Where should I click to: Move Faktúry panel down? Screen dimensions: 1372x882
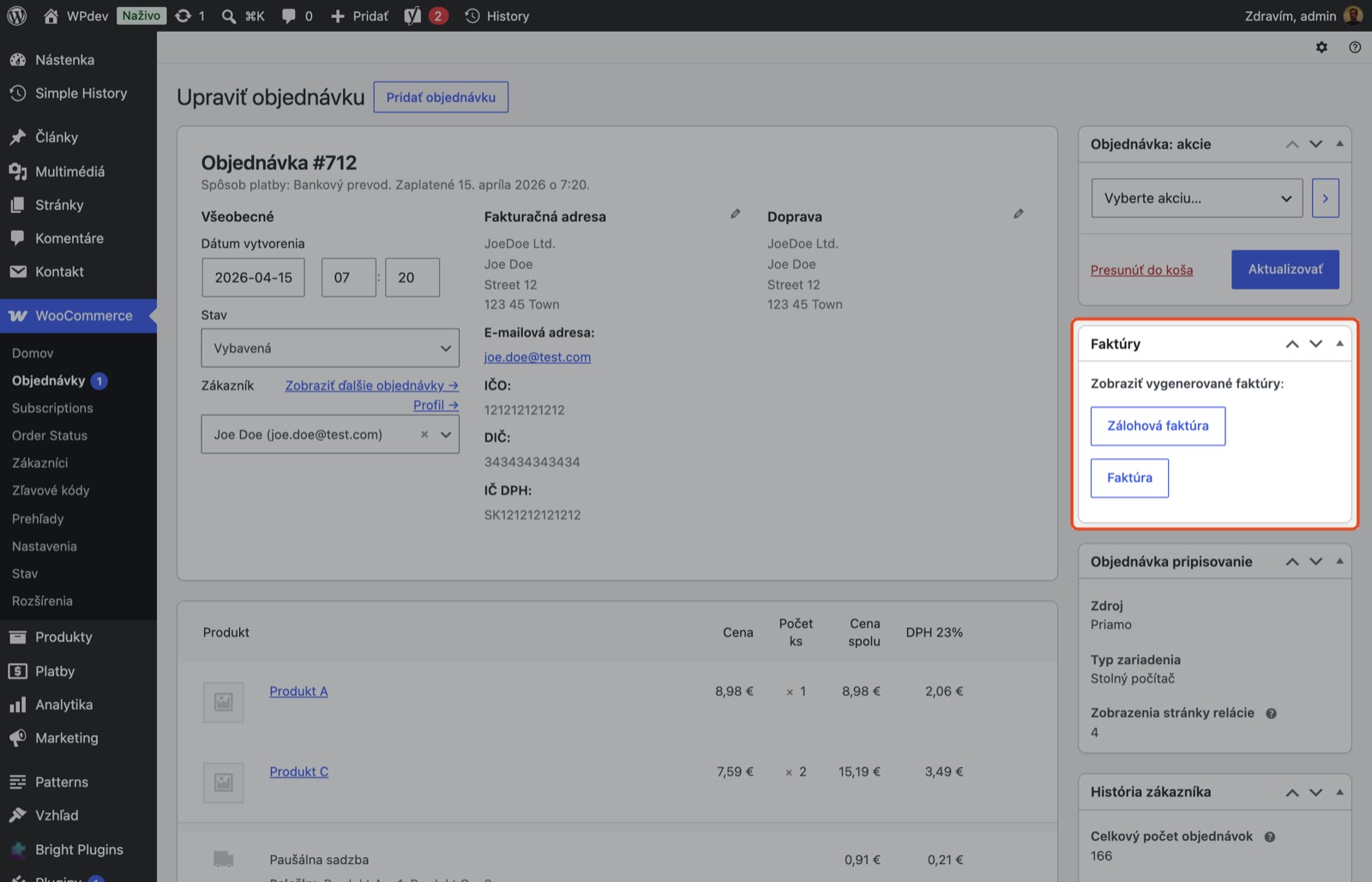(1315, 344)
